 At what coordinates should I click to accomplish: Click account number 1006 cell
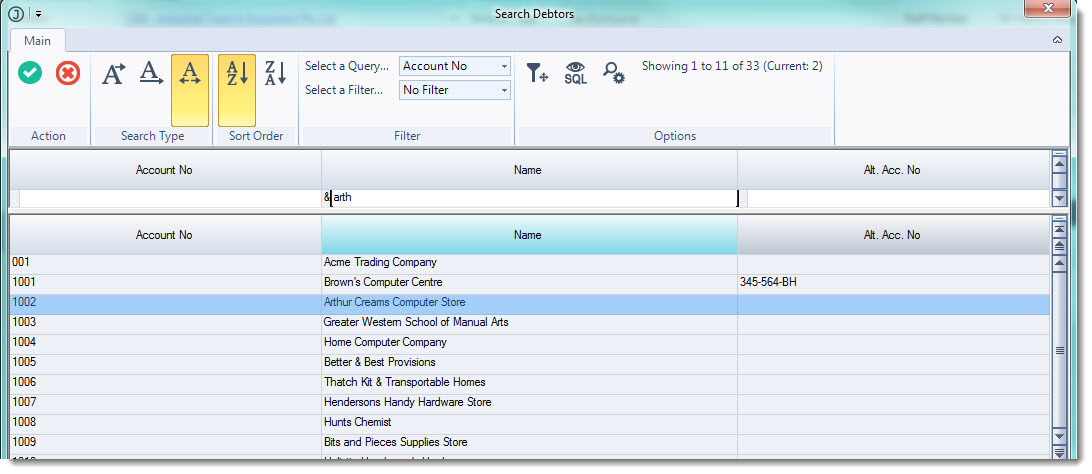tap(165, 382)
